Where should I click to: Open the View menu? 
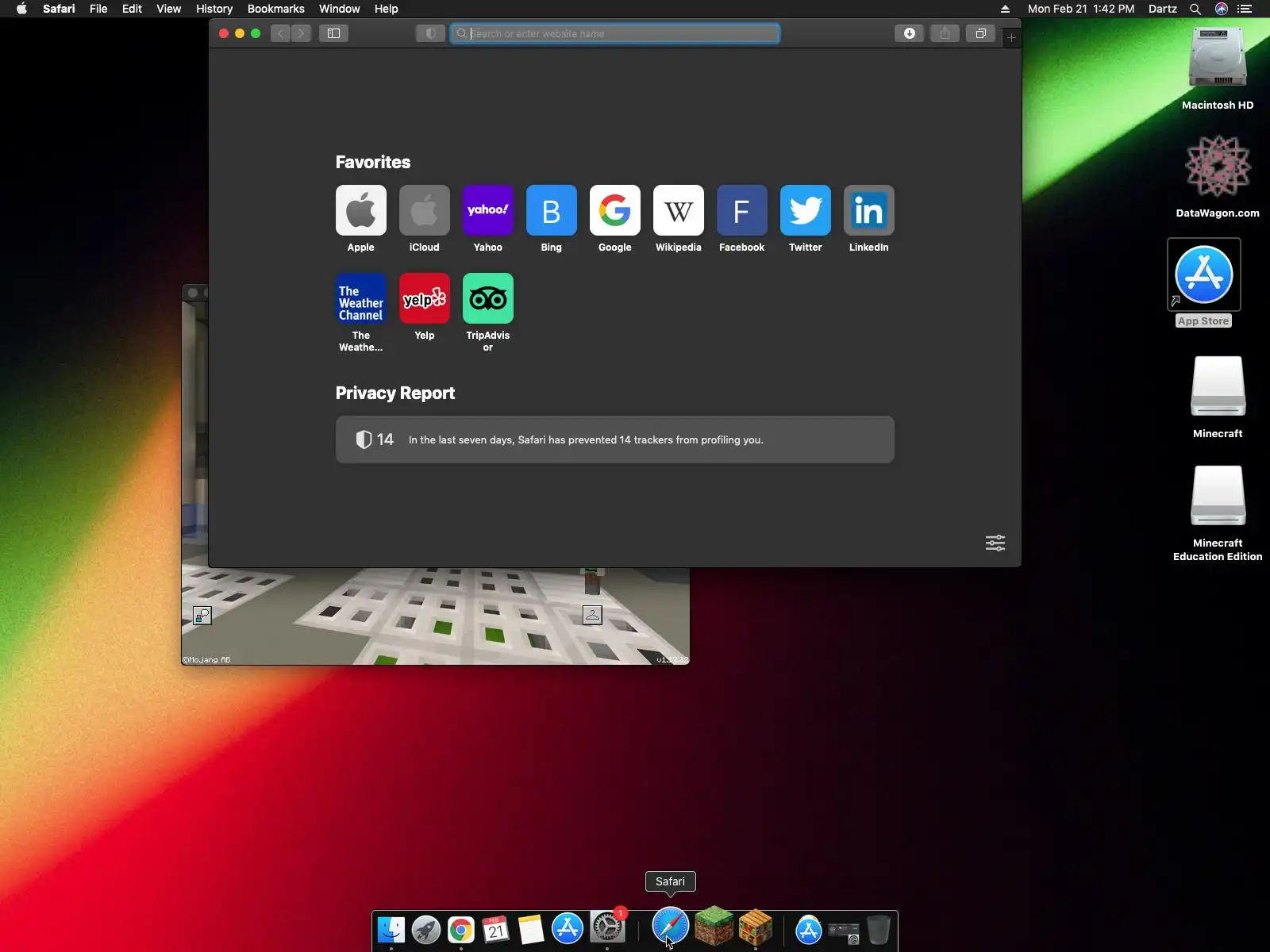tap(168, 9)
